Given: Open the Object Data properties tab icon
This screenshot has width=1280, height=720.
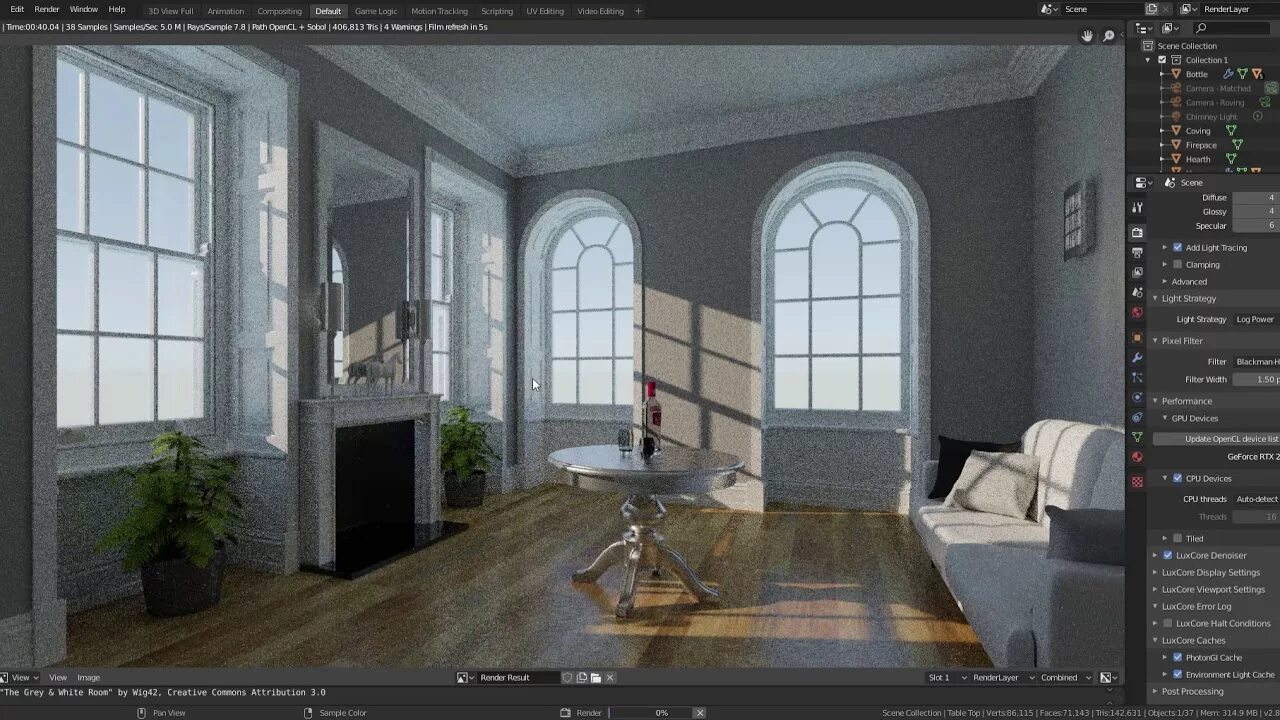Looking at the screenshot, I should pyautogui.click(x=1137, y=437).
